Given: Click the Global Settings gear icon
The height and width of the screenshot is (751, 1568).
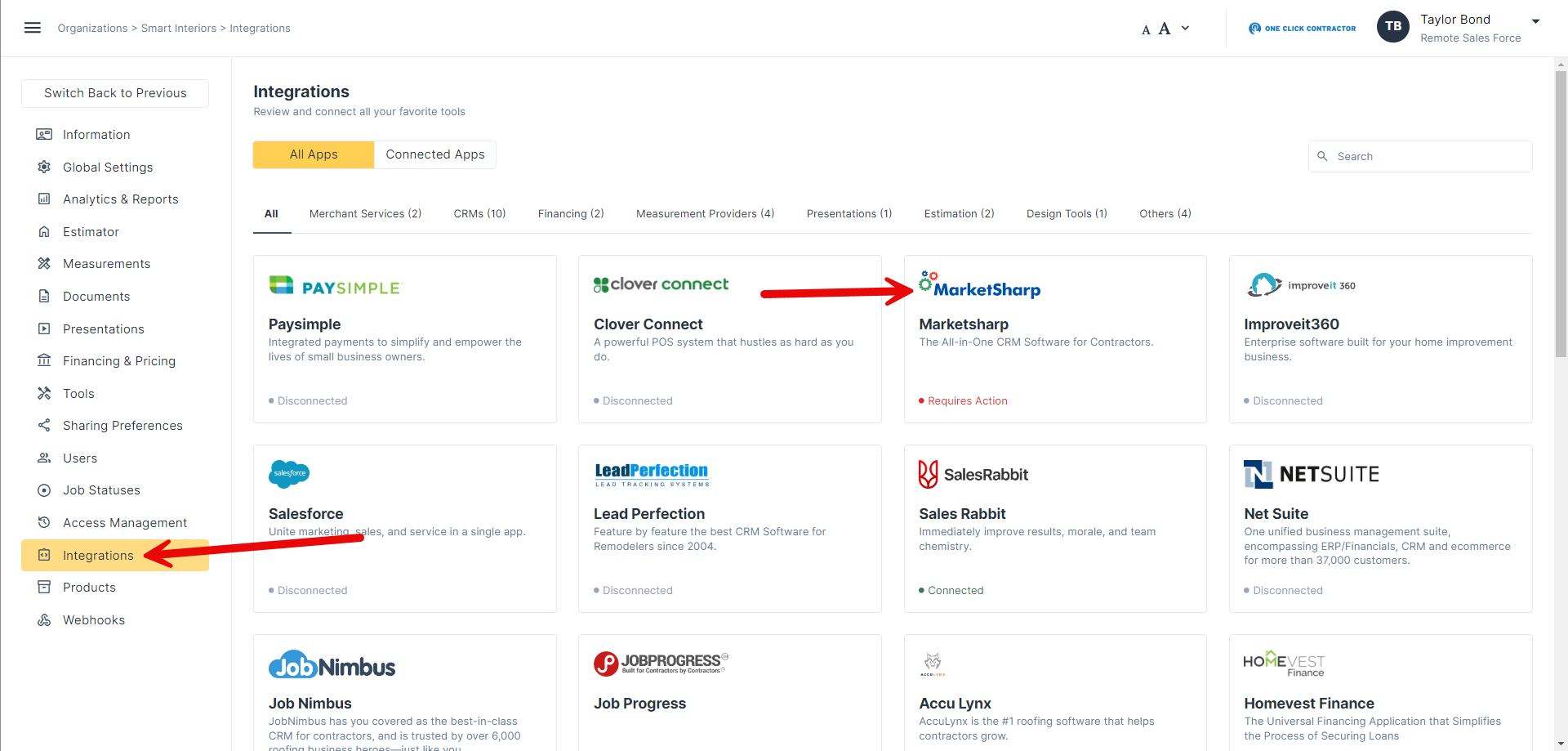Looking at the screenshot, I should [x=44, y=167].
